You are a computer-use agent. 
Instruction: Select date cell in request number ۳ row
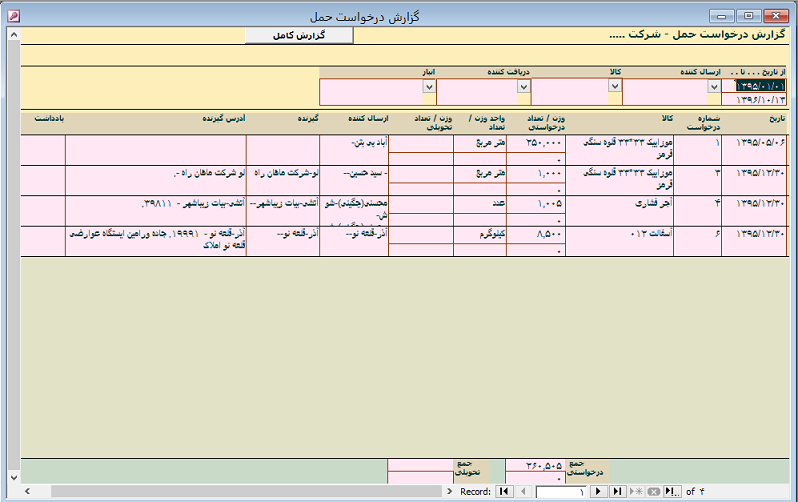click(754, 180)
